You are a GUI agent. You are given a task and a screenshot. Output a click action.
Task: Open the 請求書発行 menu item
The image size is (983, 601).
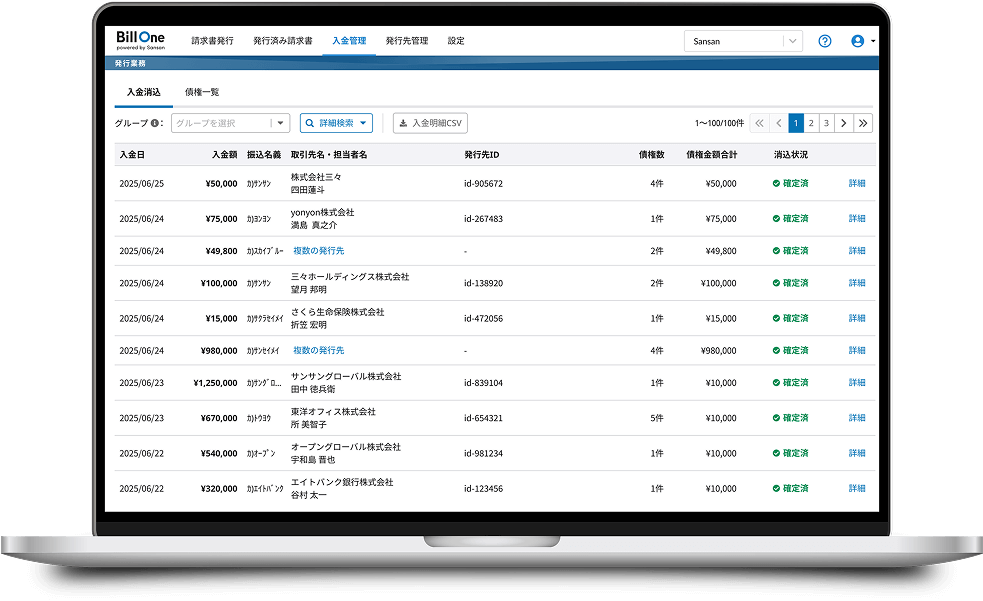pyautogui.click(x=212, y=41)
